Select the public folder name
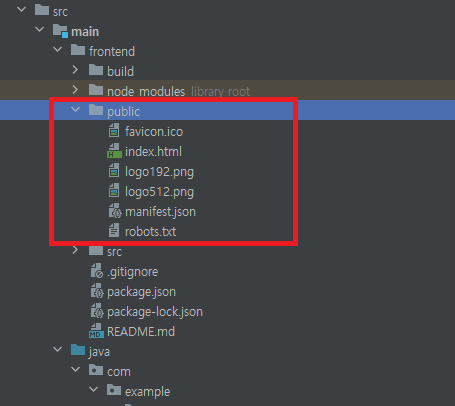This screenshot has width=455, height=406. 123,112
